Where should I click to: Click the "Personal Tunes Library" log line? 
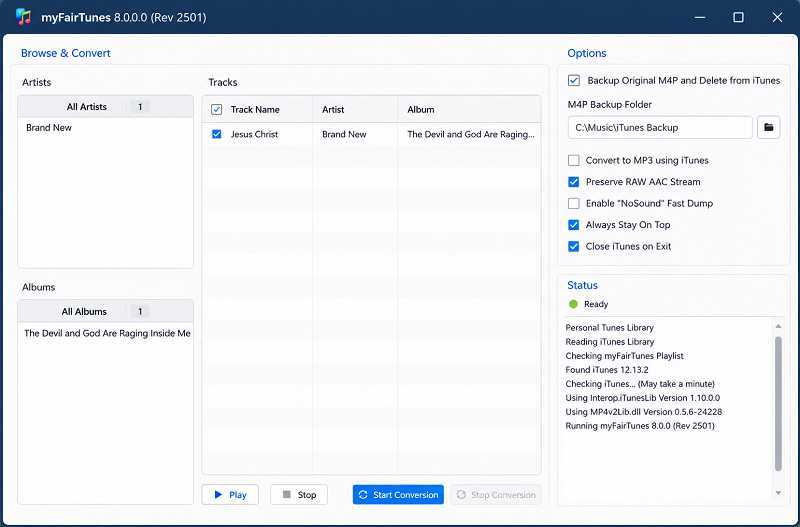coord(609,328)
